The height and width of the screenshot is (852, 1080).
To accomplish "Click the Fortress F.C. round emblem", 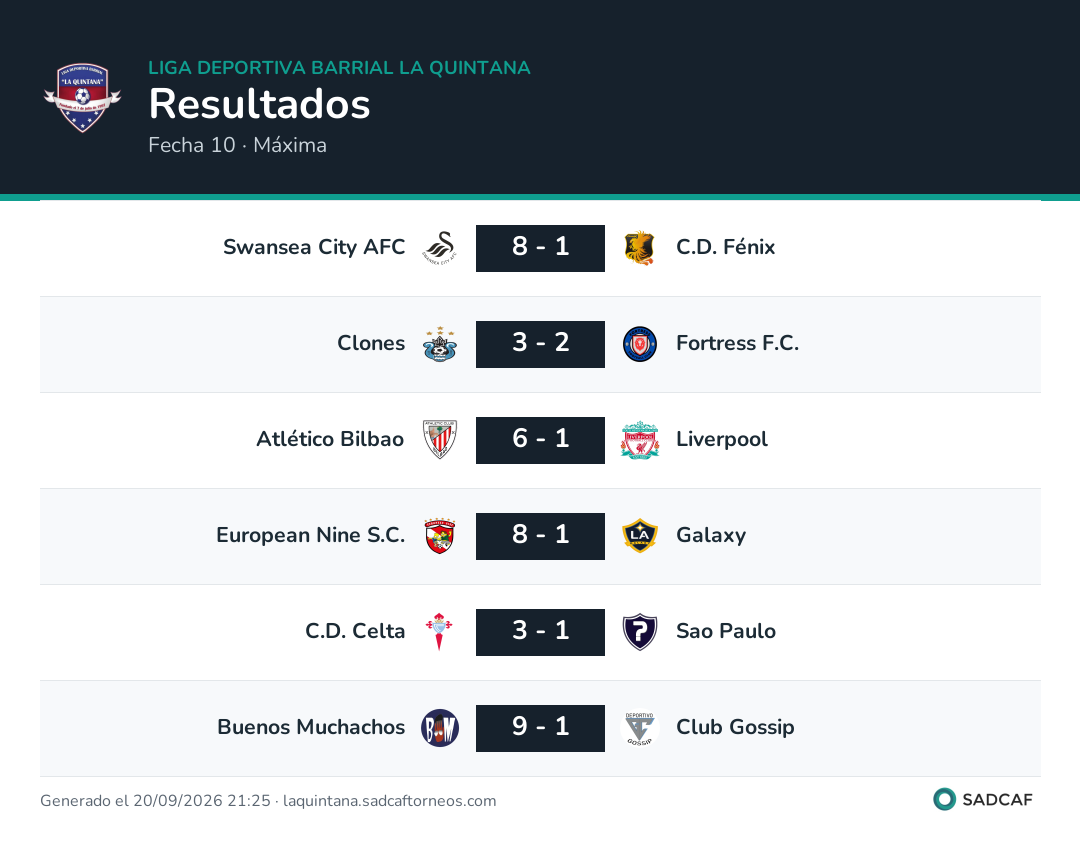I will (x=639, y=344).
